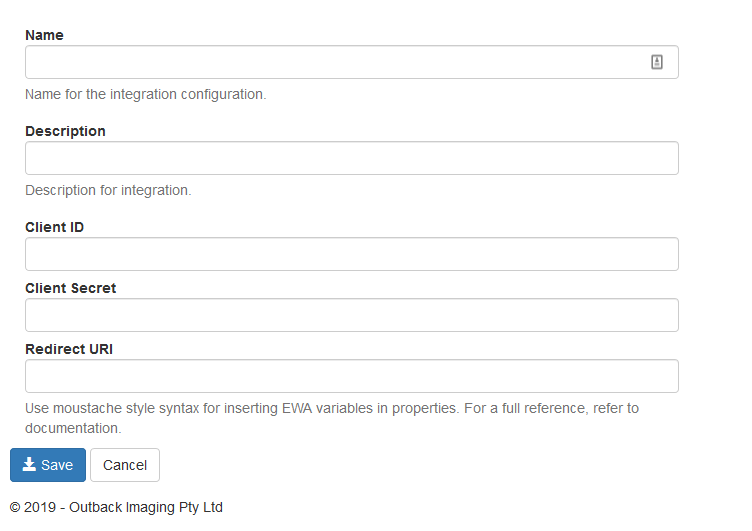Click the bold "Name" field label
The height and width of the screenshot is (531, 752).
coord(44,35)
